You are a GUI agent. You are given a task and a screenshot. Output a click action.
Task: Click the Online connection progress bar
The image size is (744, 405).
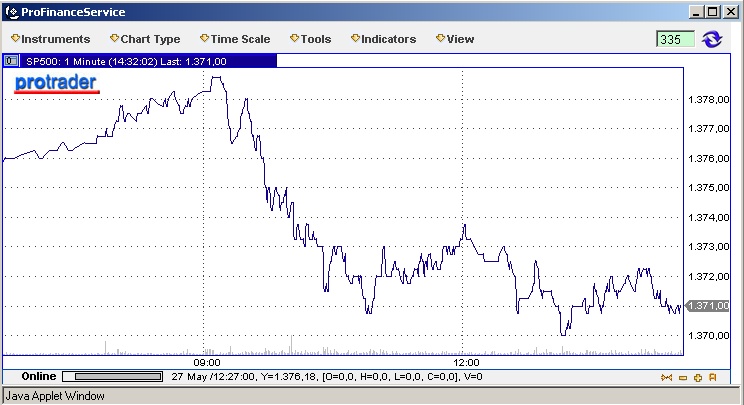coord(112,377)
